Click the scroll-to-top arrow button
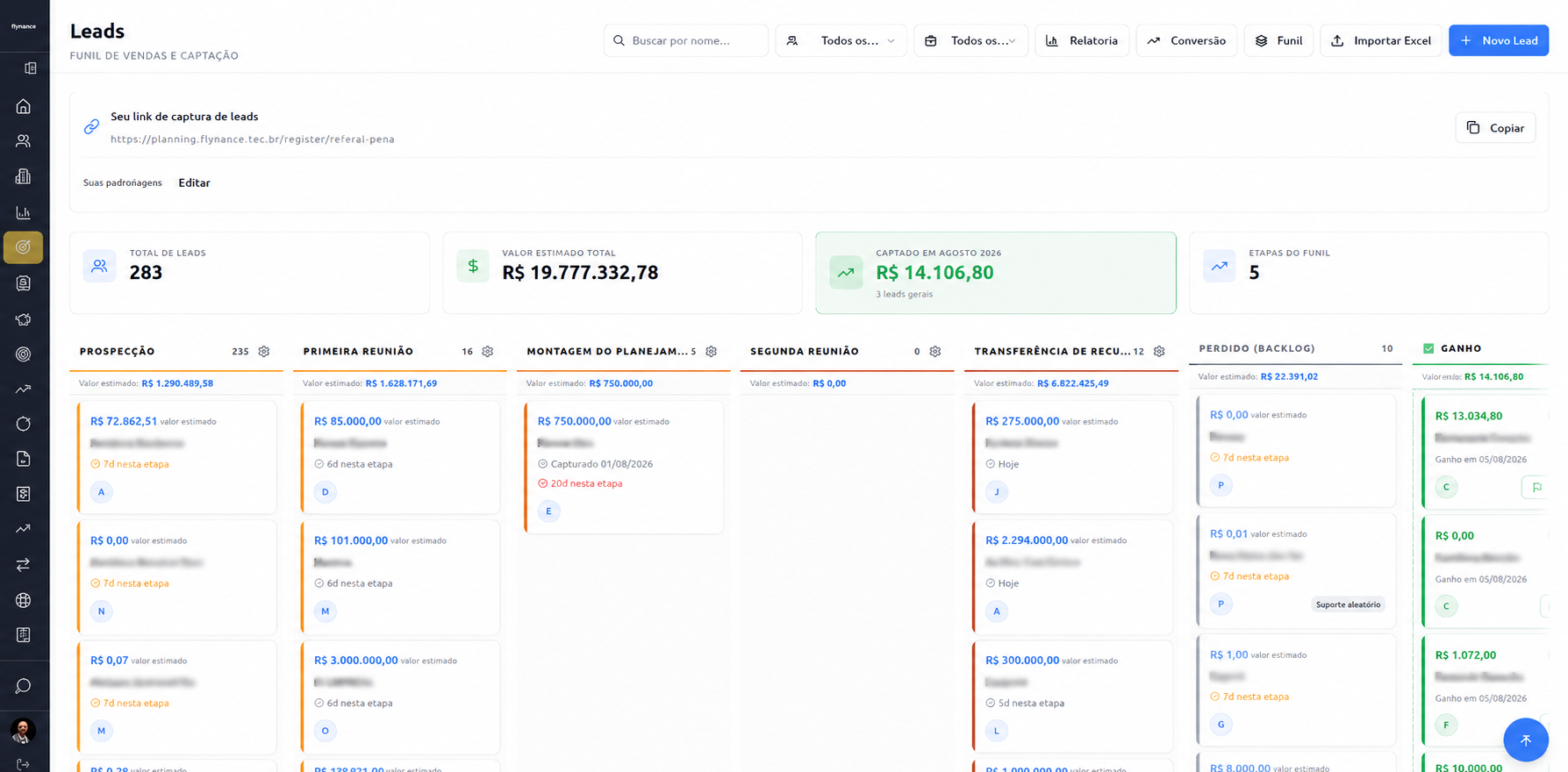This screenshot has height=772, width=1568. coord(1526,740)
